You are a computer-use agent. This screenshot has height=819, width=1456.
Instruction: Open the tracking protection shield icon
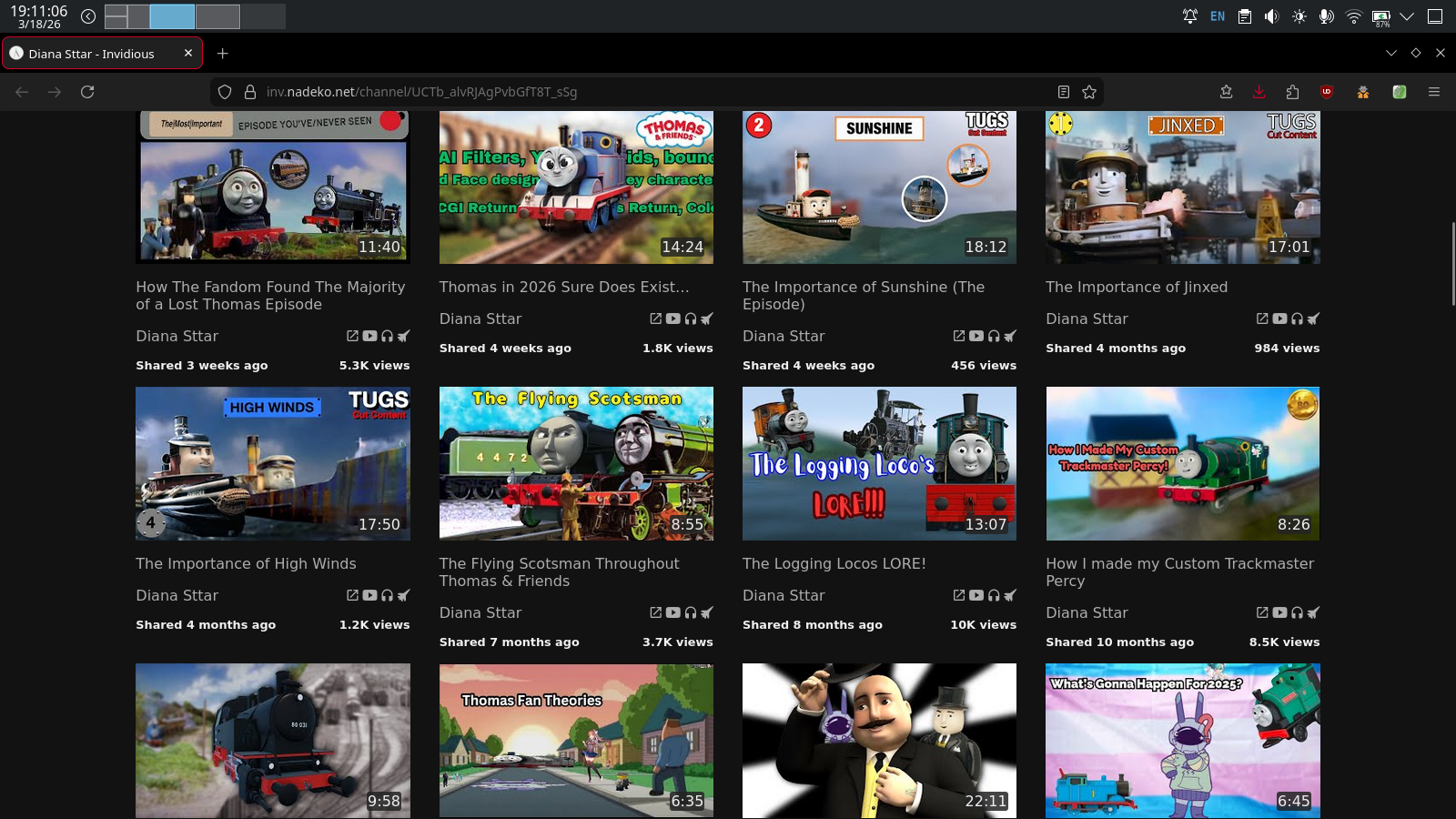point(225,92)
